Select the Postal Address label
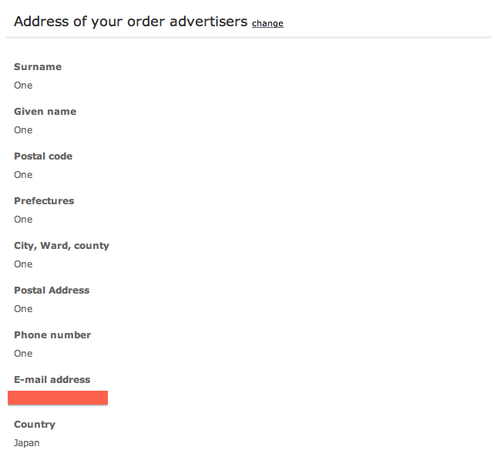494x467 pixels. pyautogui.click(x=52, y=290)
